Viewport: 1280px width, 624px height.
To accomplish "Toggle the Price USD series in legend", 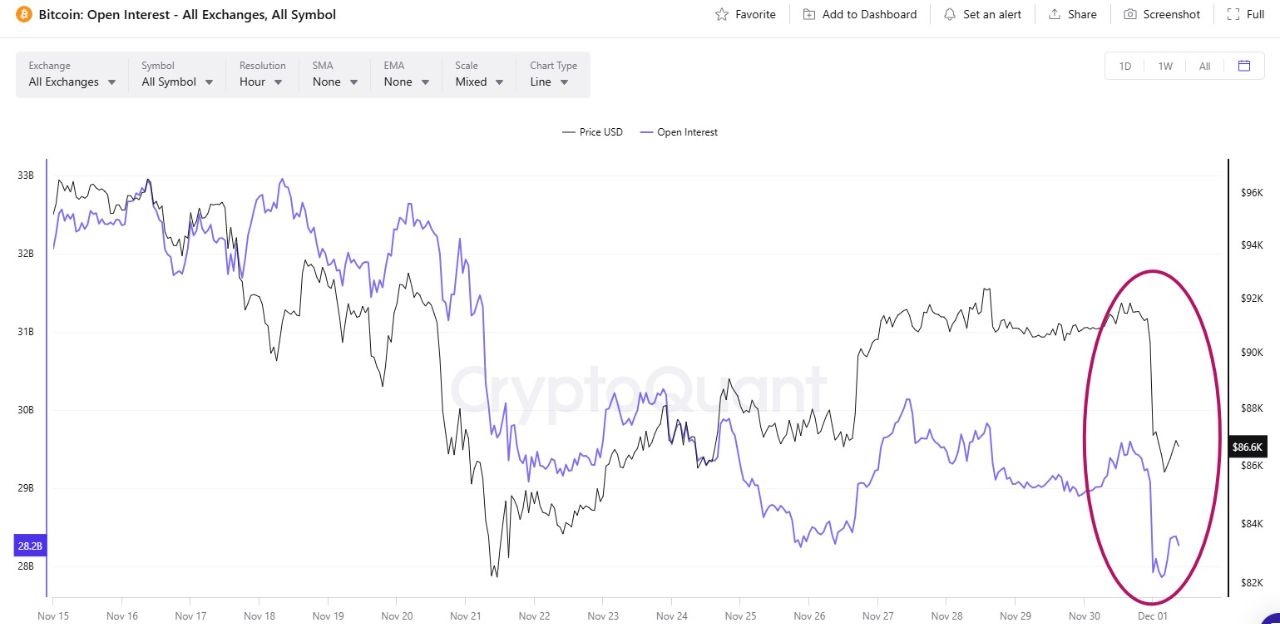I will tap(592, 131).
